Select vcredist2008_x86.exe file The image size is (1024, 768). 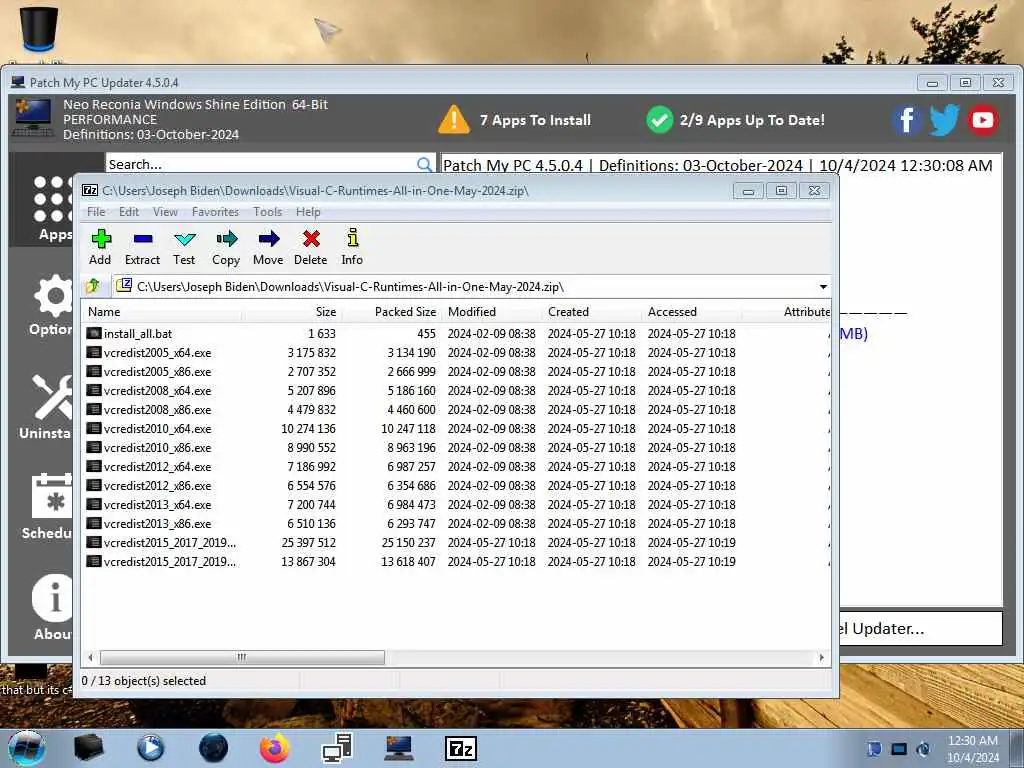click(149, 409)
